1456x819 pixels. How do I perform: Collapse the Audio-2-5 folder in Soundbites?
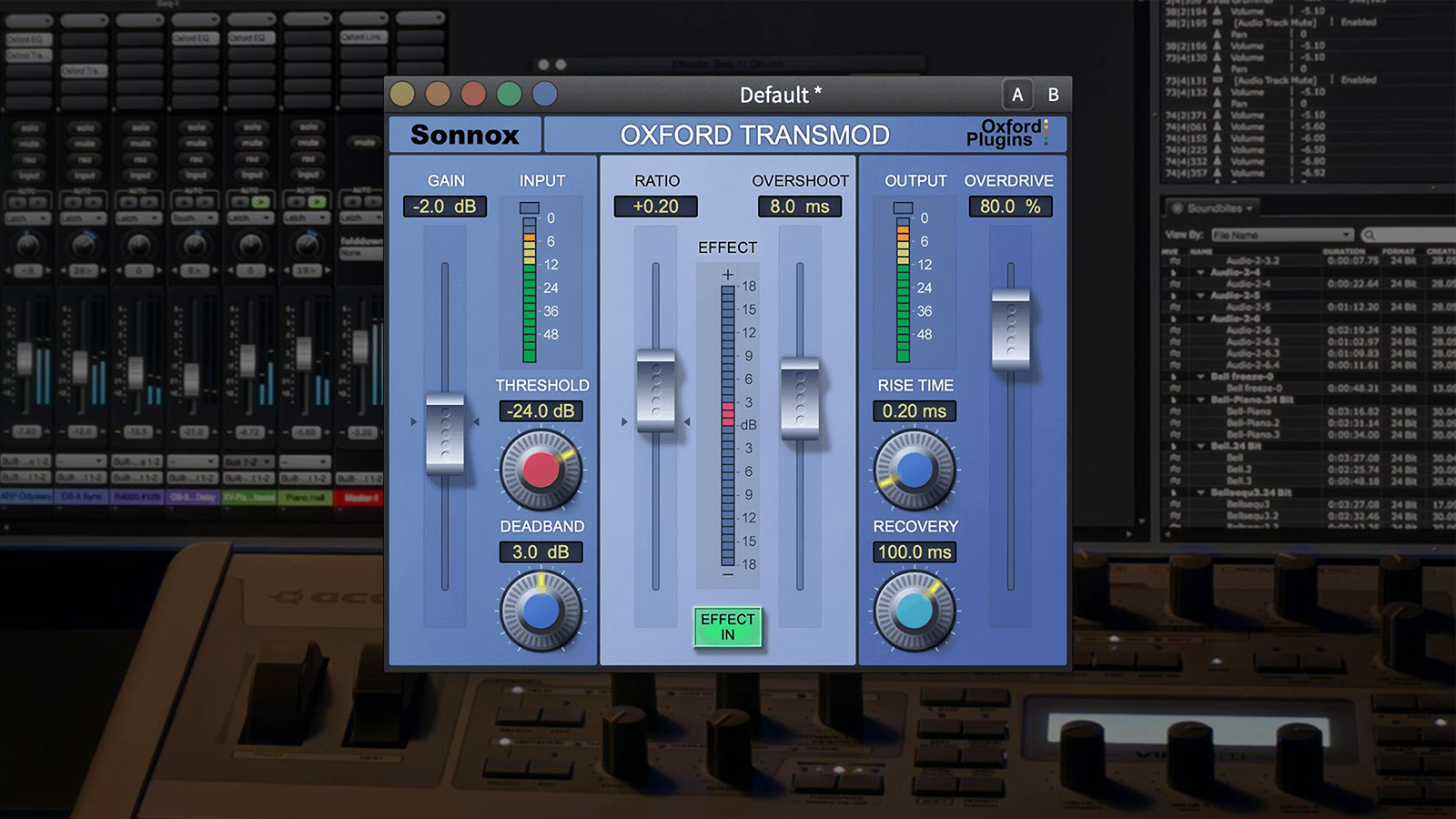(x=1201, y=296)
